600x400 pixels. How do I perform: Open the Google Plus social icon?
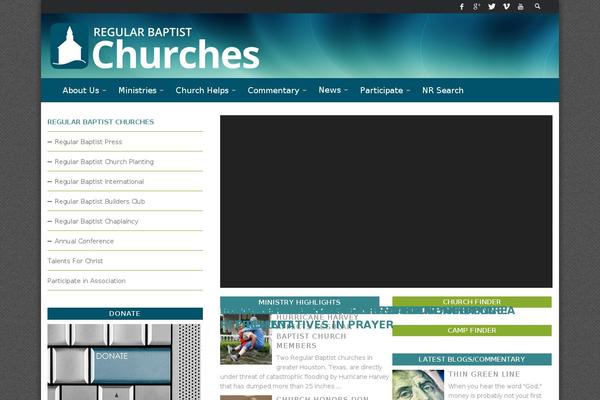click(476, 7)
